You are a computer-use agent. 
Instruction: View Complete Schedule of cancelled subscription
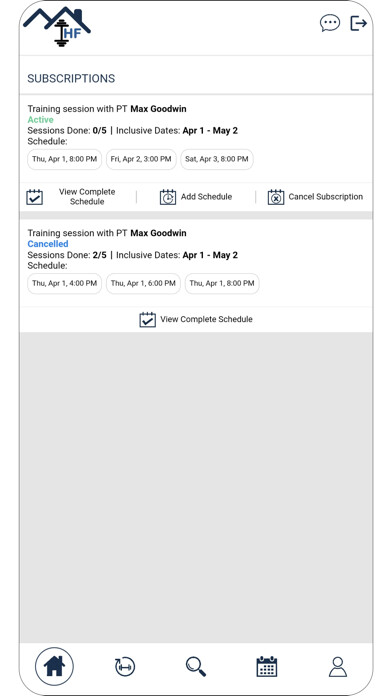point(196,320)
